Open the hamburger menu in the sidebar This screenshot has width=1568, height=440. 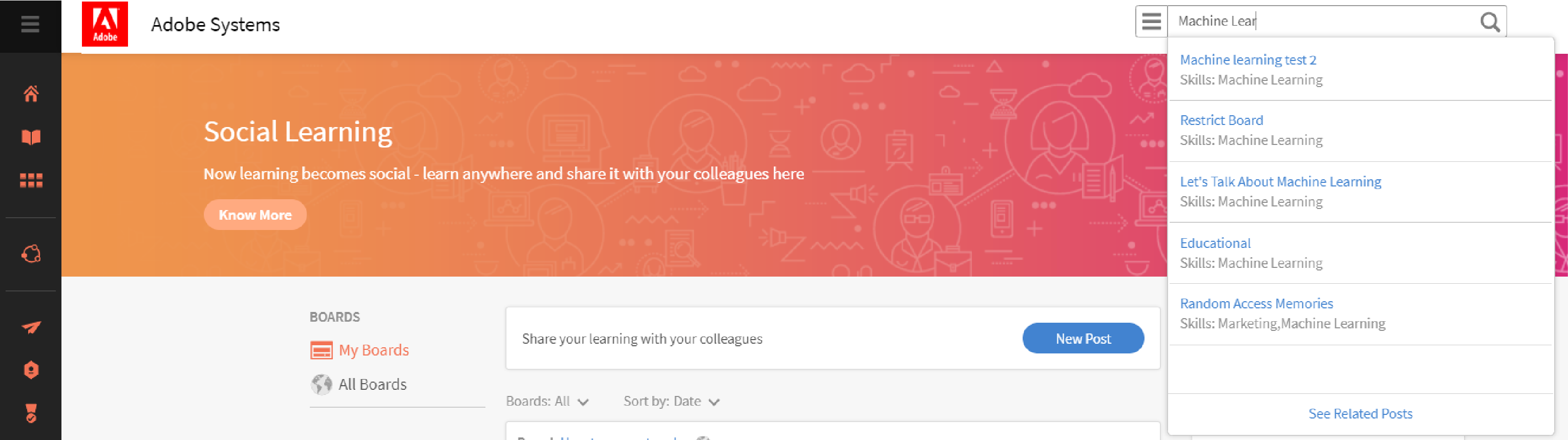pos(30,25)
